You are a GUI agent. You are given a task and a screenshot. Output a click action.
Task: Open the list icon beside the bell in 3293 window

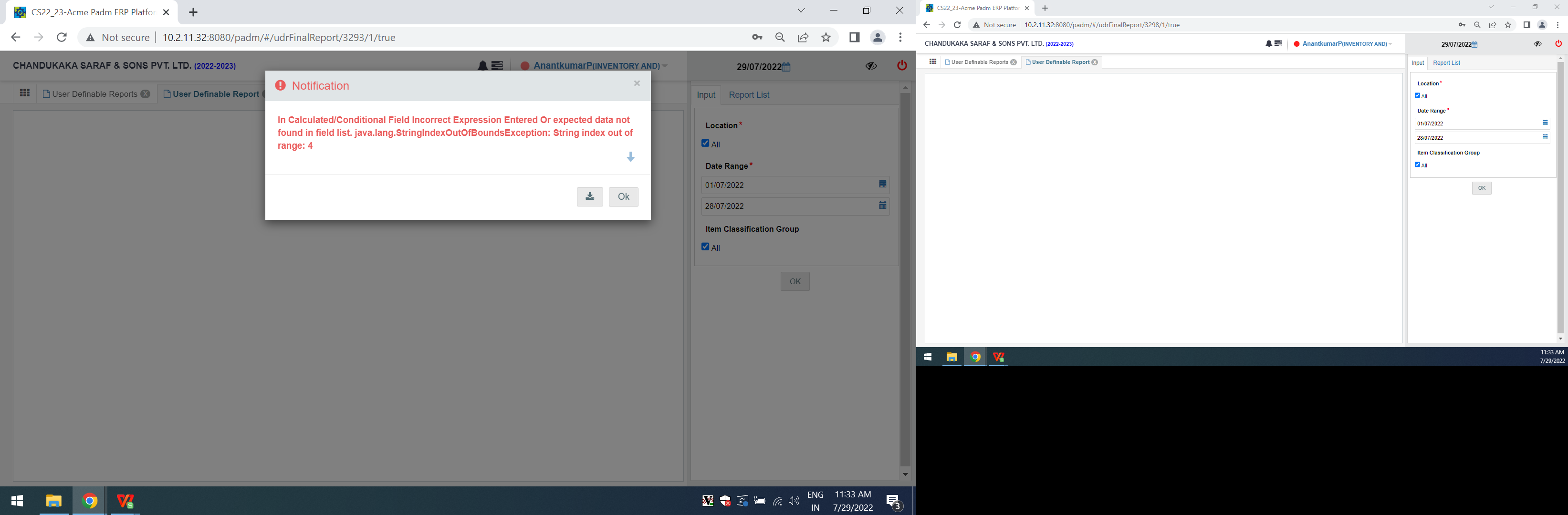point(497,66)
